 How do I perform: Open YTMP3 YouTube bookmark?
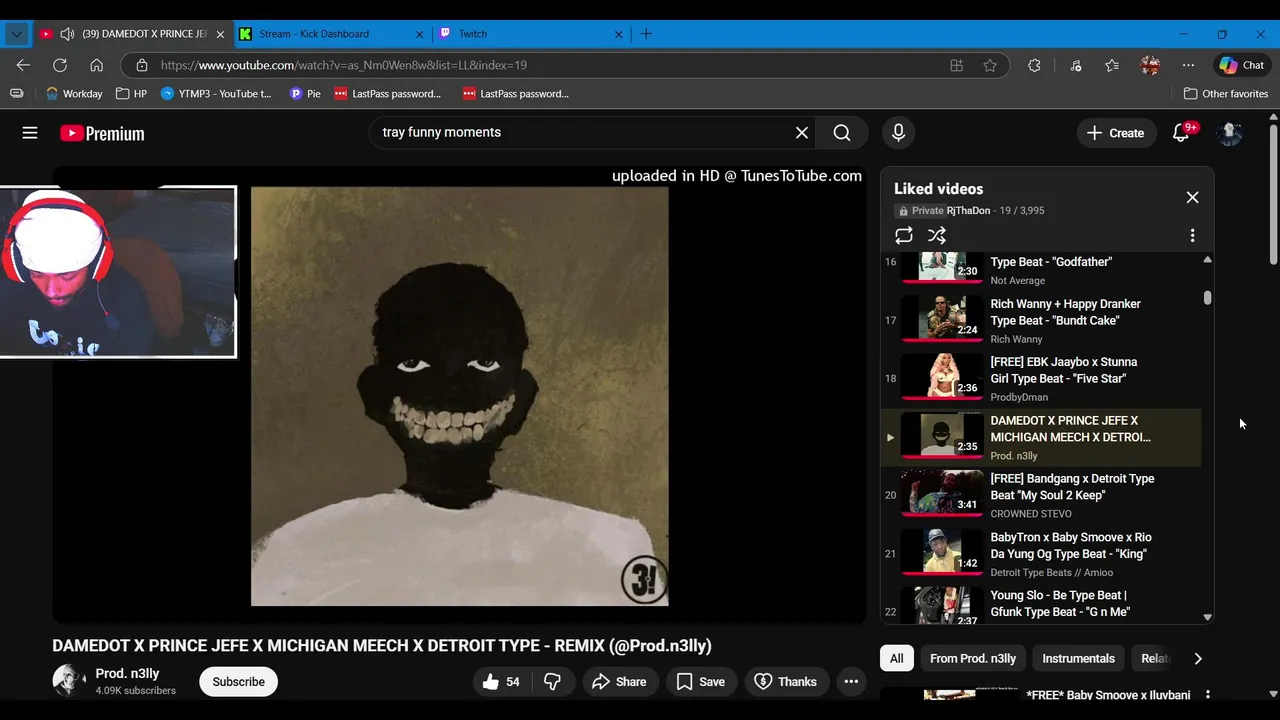[217, 94]
